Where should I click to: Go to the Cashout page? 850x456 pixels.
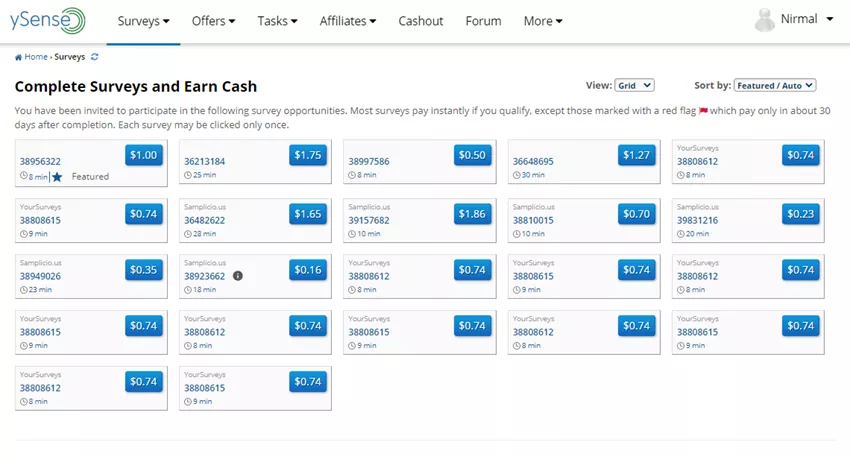click(420, 21)
